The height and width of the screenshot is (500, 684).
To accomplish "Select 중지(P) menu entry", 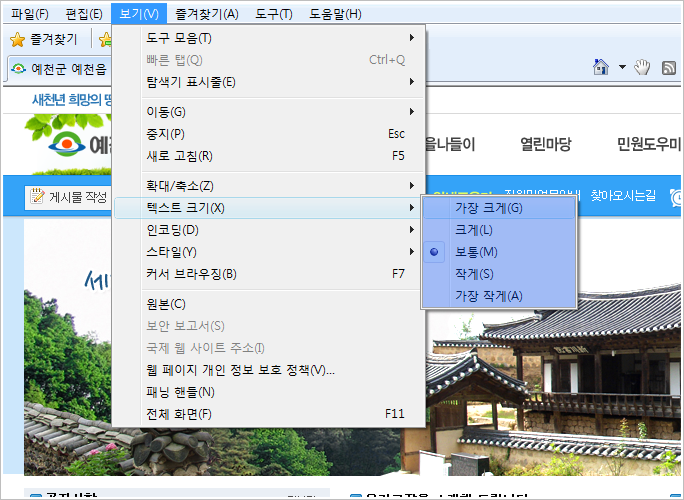I will (x=269, y=134).
